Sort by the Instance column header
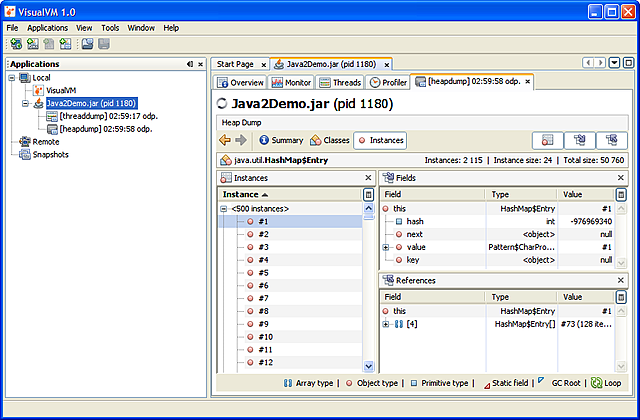The height and width of the screenshot is (420, 640). [x=290, y=195]
